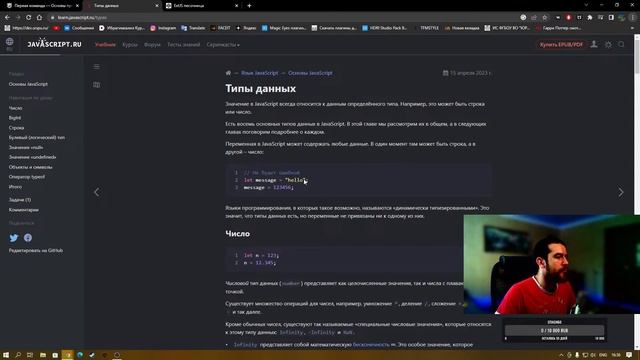Switch to the first browser tab
The height and width of the screenshot is (360, 640).
[41, 6]
